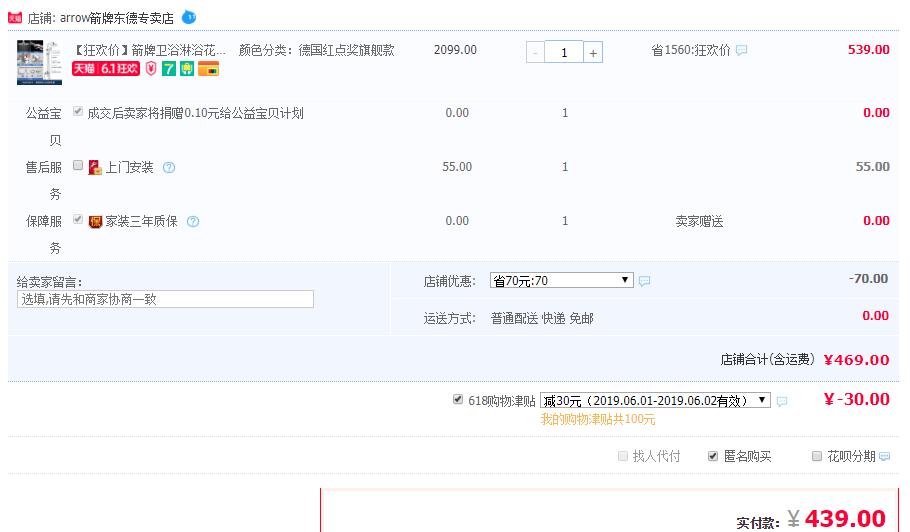Click the info icon beside 花呗分期
The height and width of the screenshot is (532, 910).
(x=884, y=457)
